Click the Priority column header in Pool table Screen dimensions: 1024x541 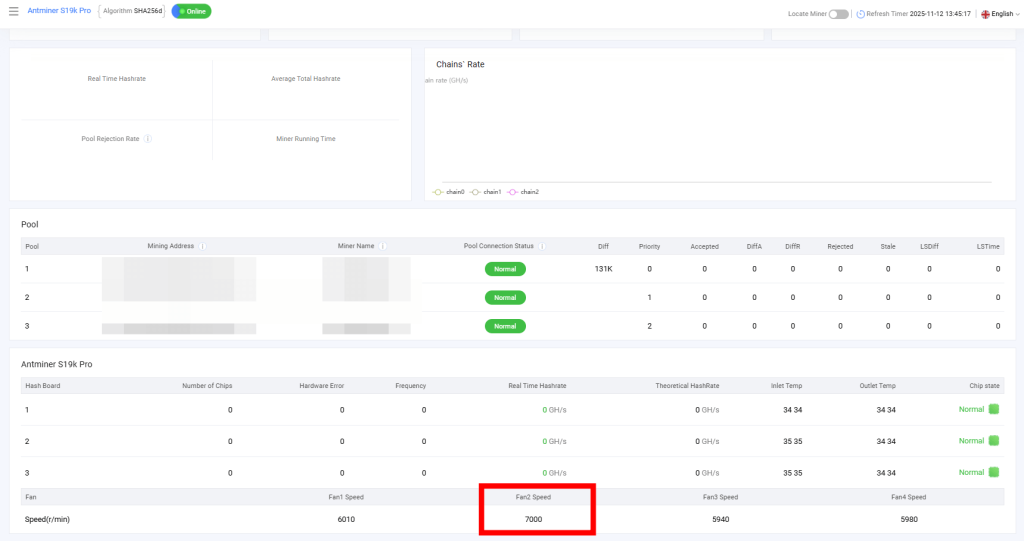pos(649,246)
